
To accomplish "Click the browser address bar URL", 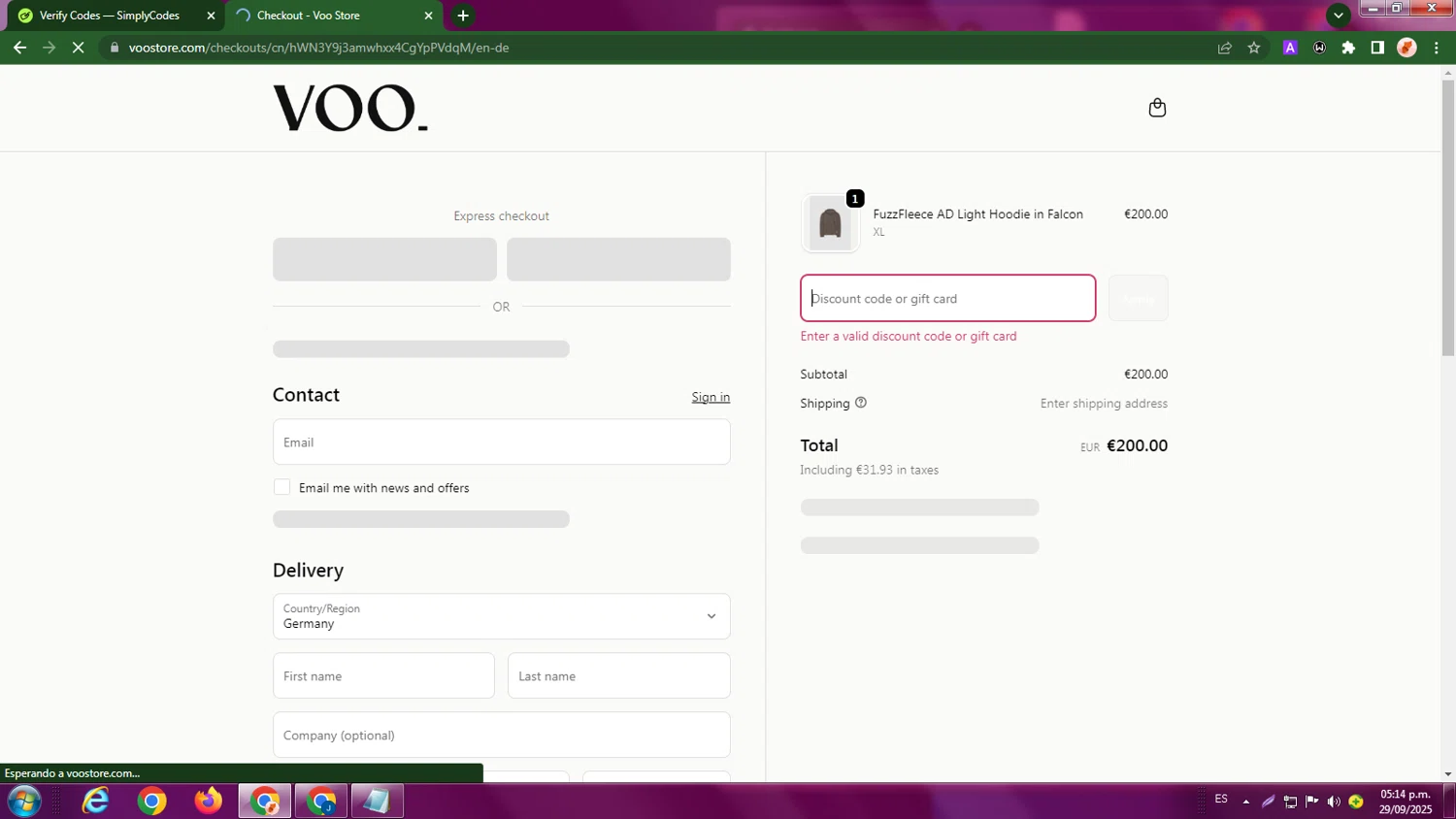I will click(x=318, y=48).
